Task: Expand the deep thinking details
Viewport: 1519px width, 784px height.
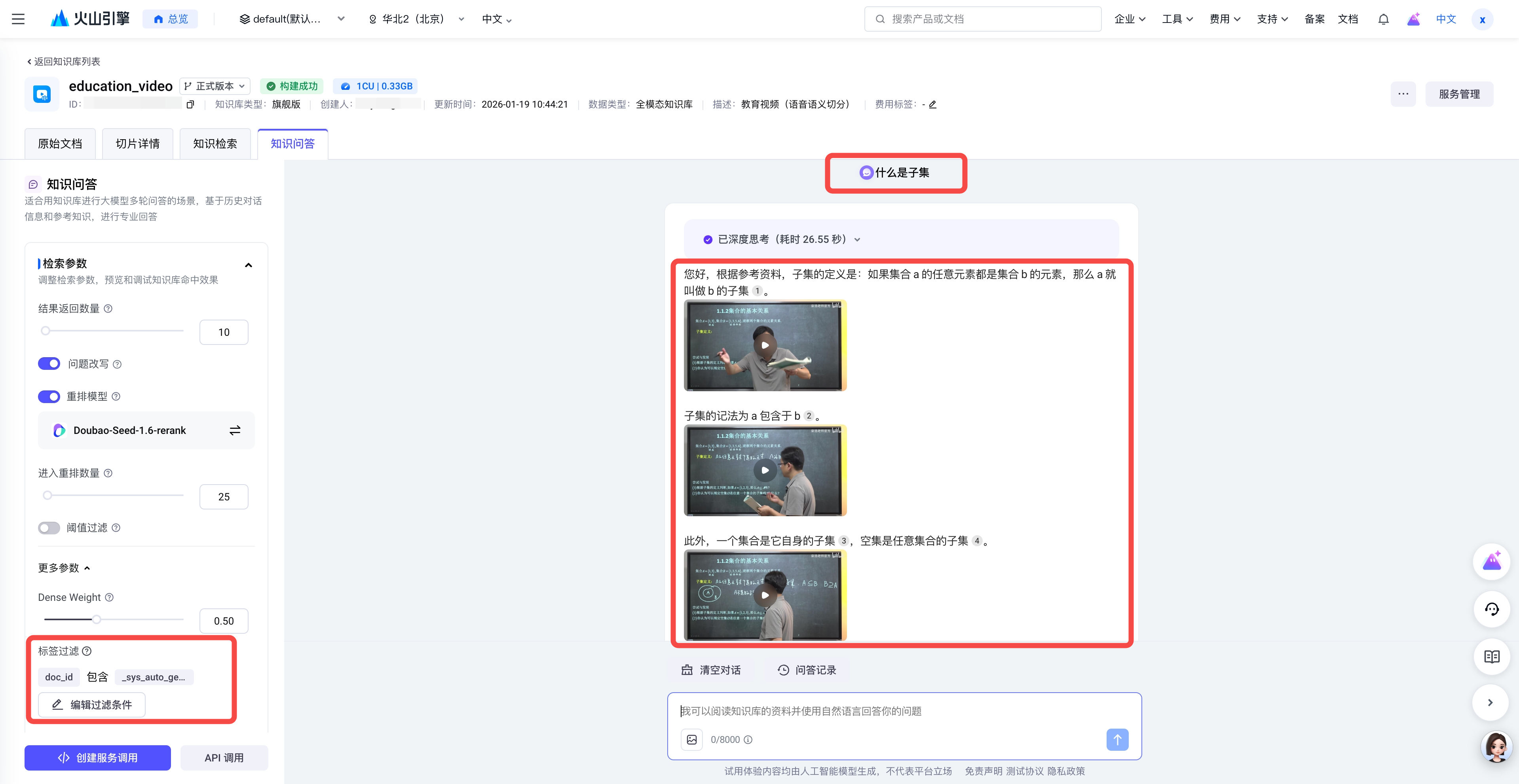Action: 857,239
